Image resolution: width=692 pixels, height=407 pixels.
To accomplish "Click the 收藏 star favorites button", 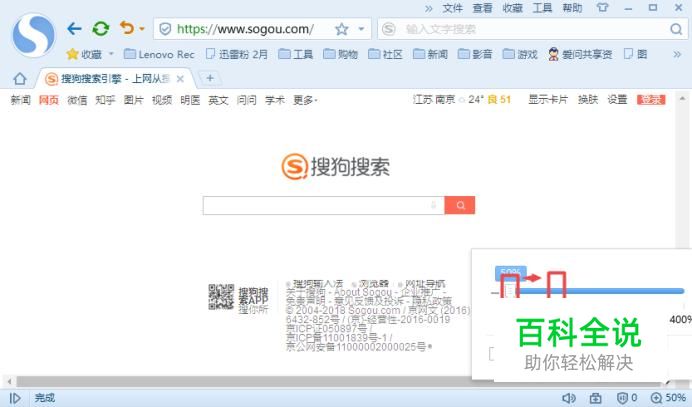I will [84, 54].
